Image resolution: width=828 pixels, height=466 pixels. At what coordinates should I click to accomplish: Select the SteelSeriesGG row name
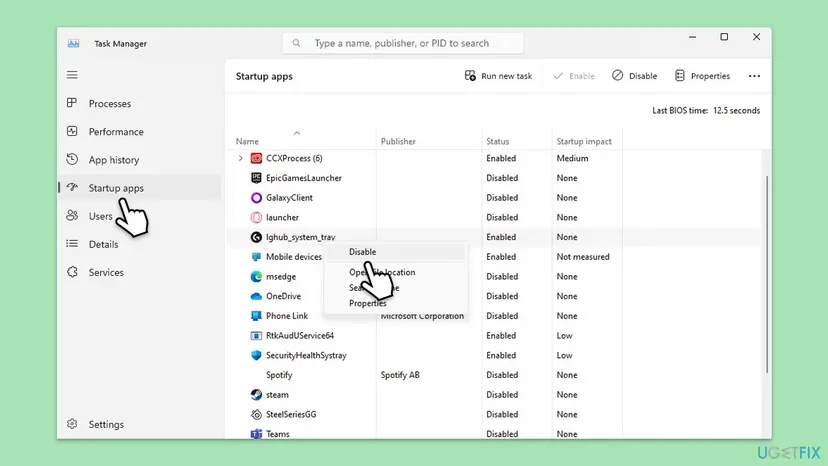(x=291, y=414)
